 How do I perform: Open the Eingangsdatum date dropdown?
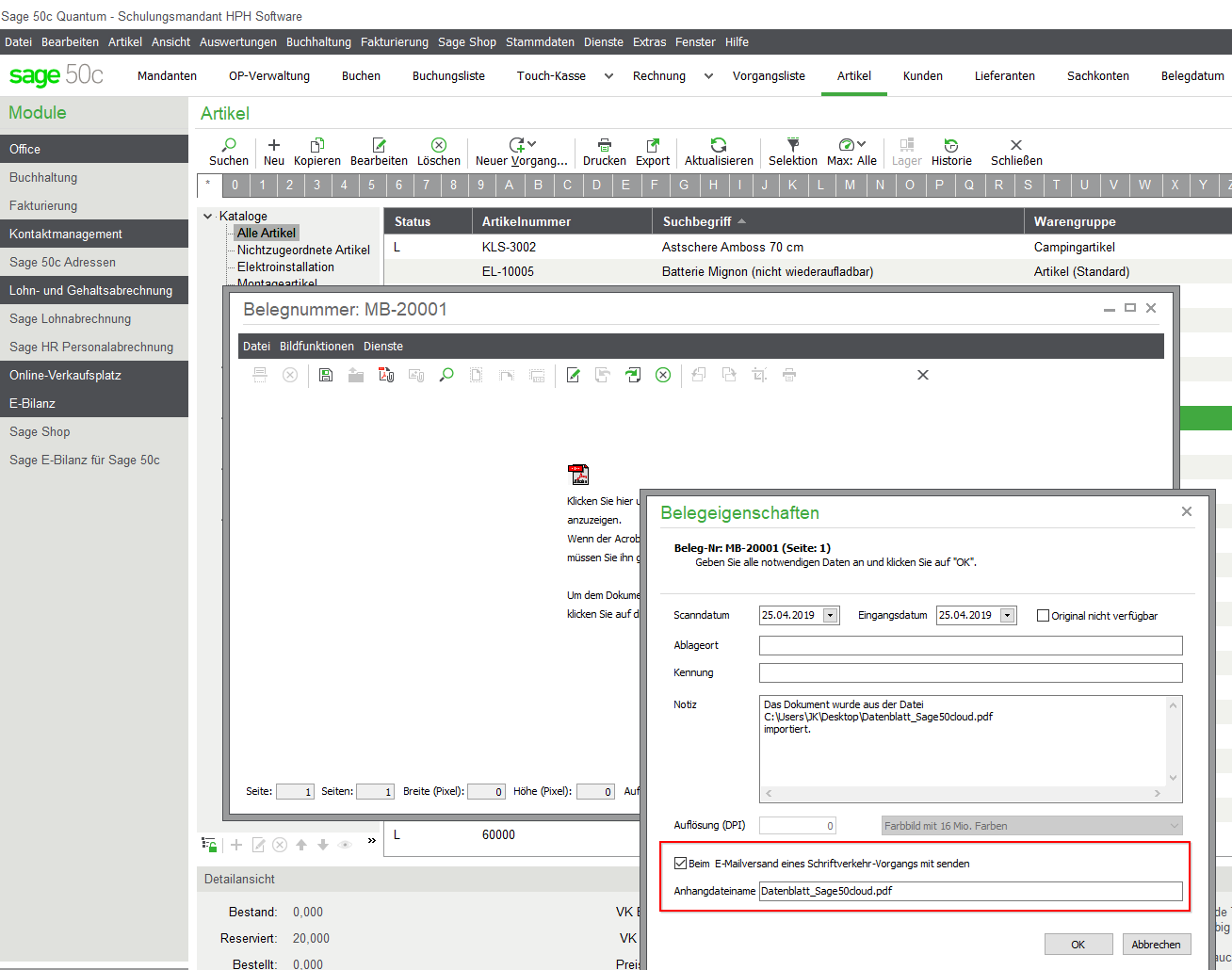(1007, 615)
